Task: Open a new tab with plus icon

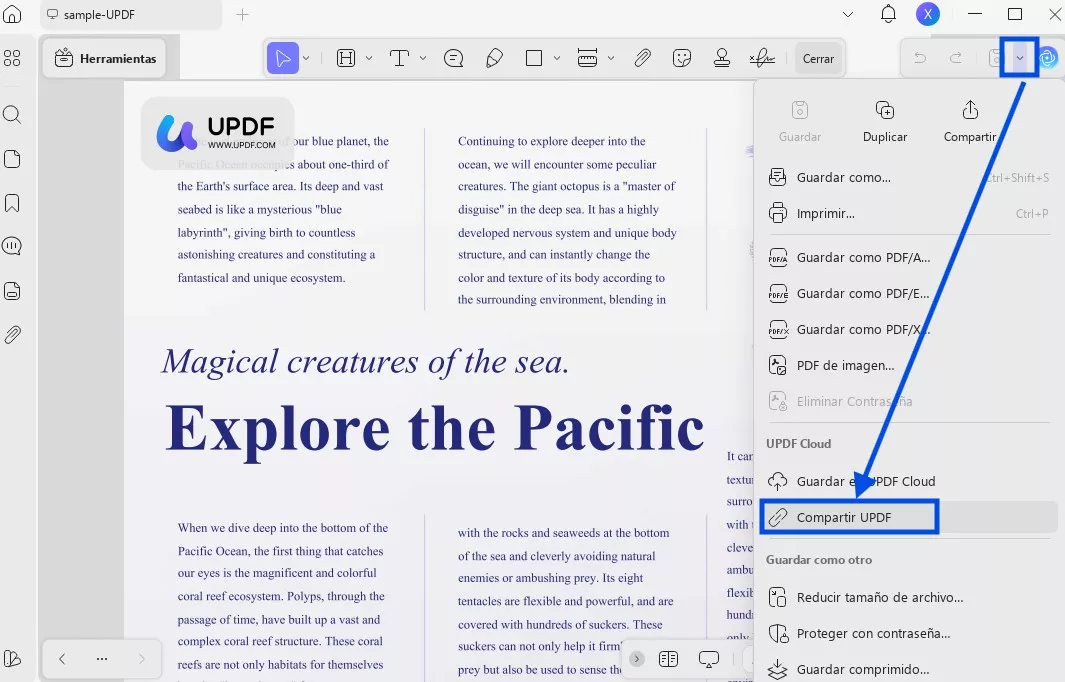Action: (242, 14)
